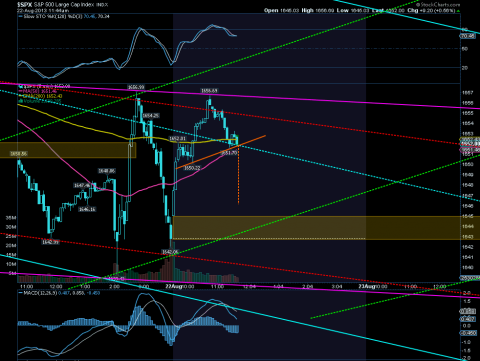Click the upper-left yellow resistance zone
The image size is (480, 361).
click(x=68, y=150)
